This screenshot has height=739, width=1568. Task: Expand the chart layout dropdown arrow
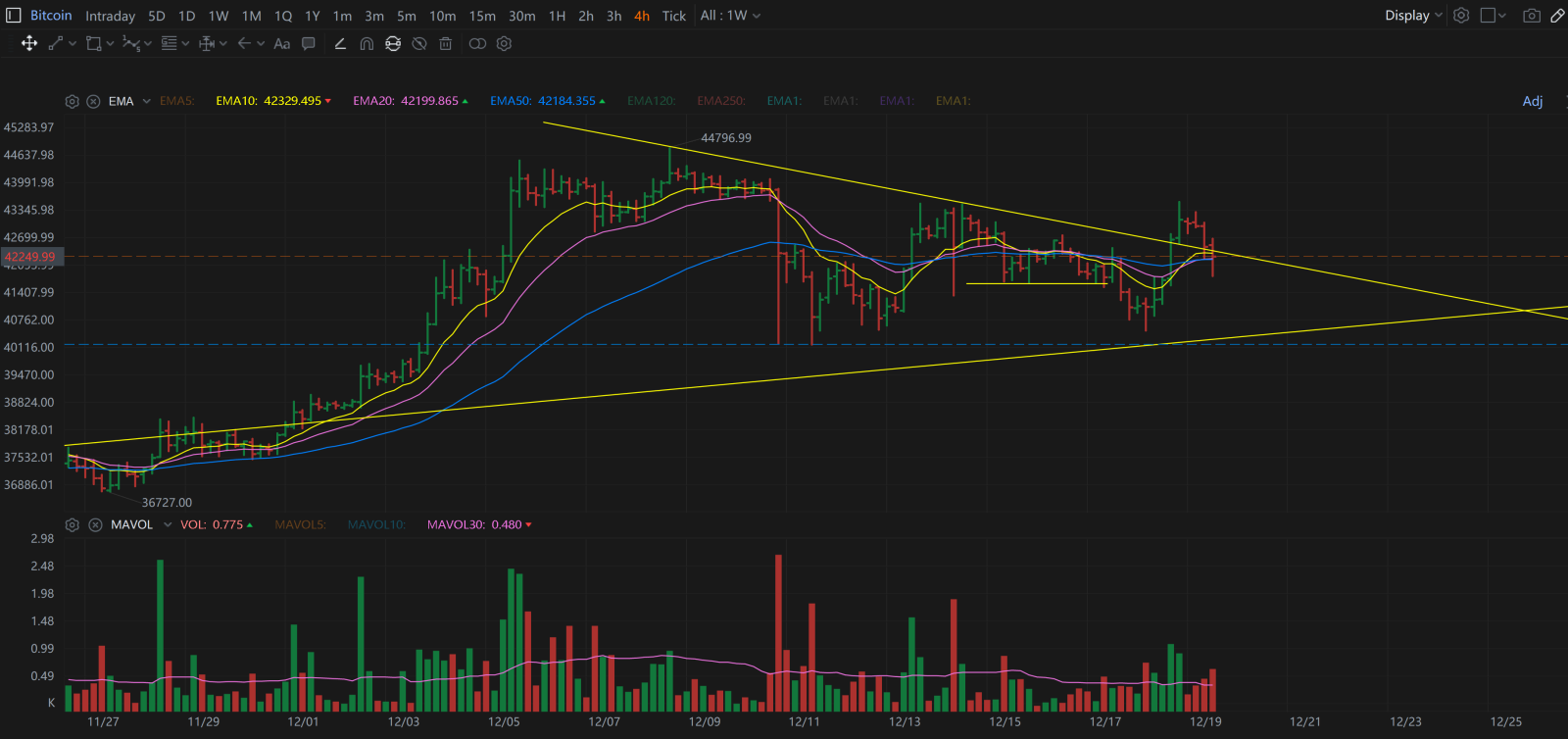(x=1502, y=15)
